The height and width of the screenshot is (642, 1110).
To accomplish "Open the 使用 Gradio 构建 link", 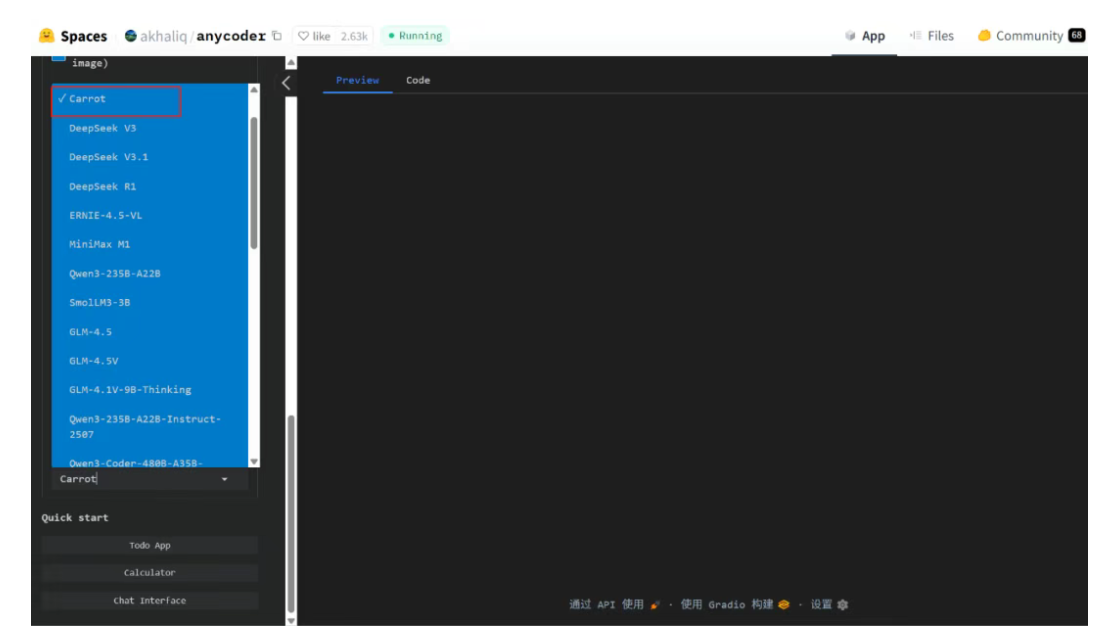I will point(735,605).
